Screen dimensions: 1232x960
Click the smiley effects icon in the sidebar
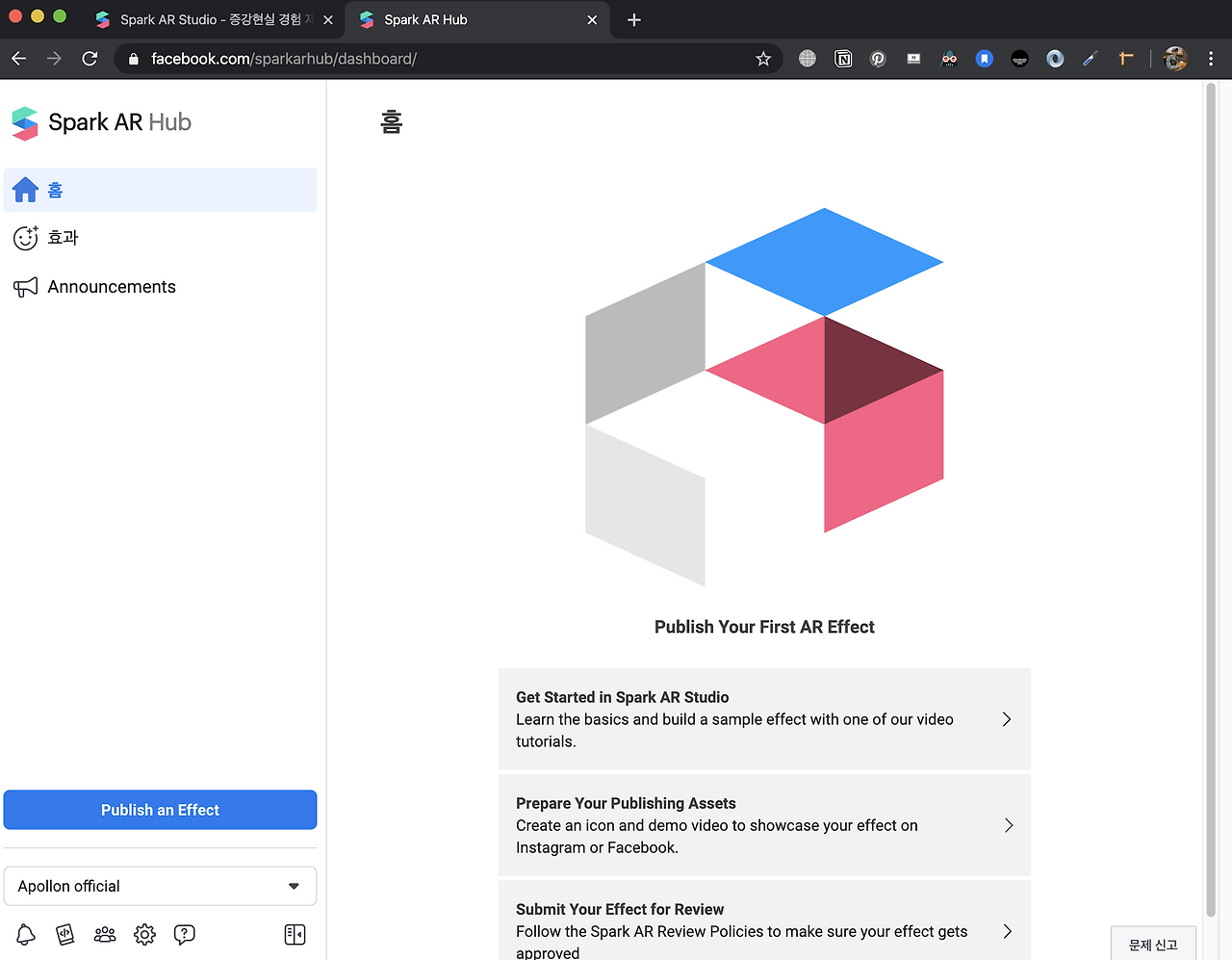coord(26,238)
